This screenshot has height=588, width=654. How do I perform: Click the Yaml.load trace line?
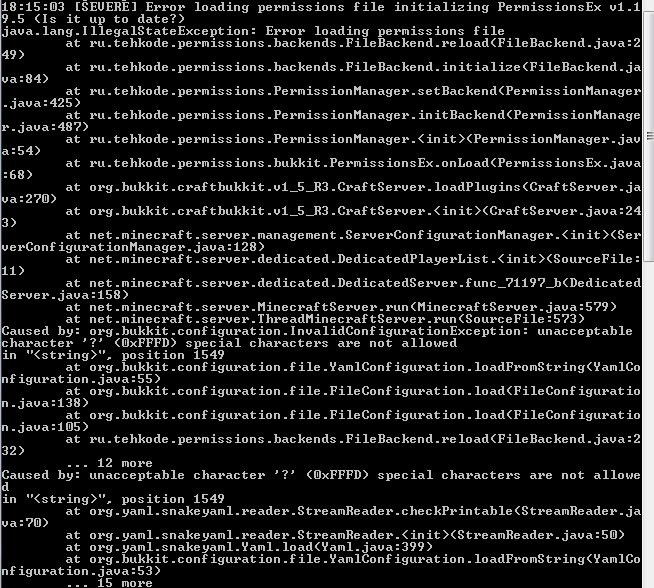pos(249,547)
